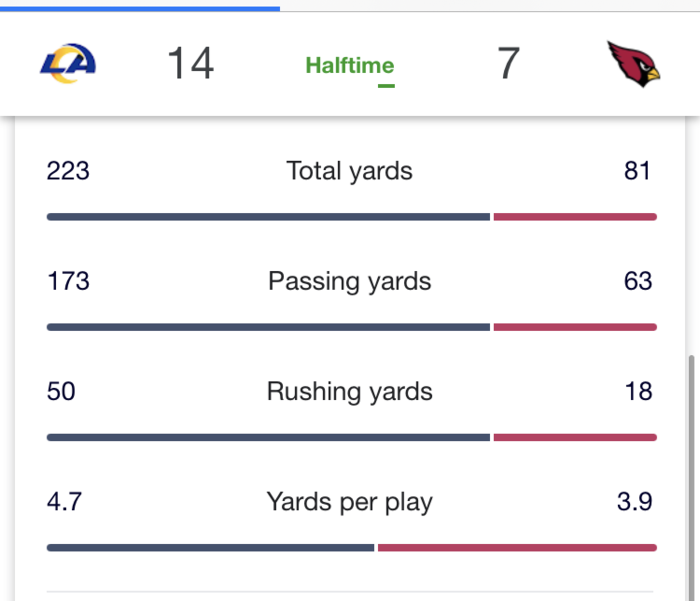Screen dimensions: 700x601
Task: Select the Halftime tab
Action: pyautogui.click(x=350, y=67)
